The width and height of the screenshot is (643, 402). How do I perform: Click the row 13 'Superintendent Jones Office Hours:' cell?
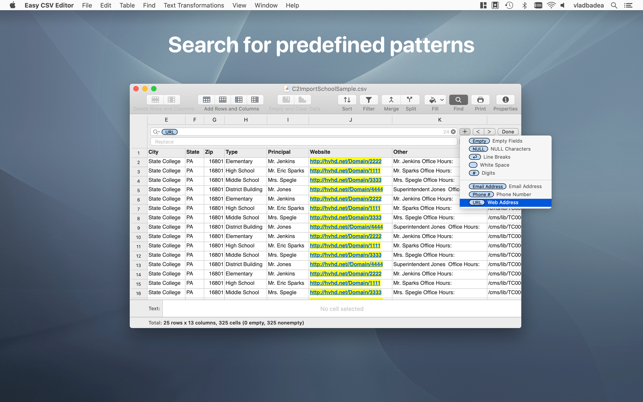[x=440, y=264]
